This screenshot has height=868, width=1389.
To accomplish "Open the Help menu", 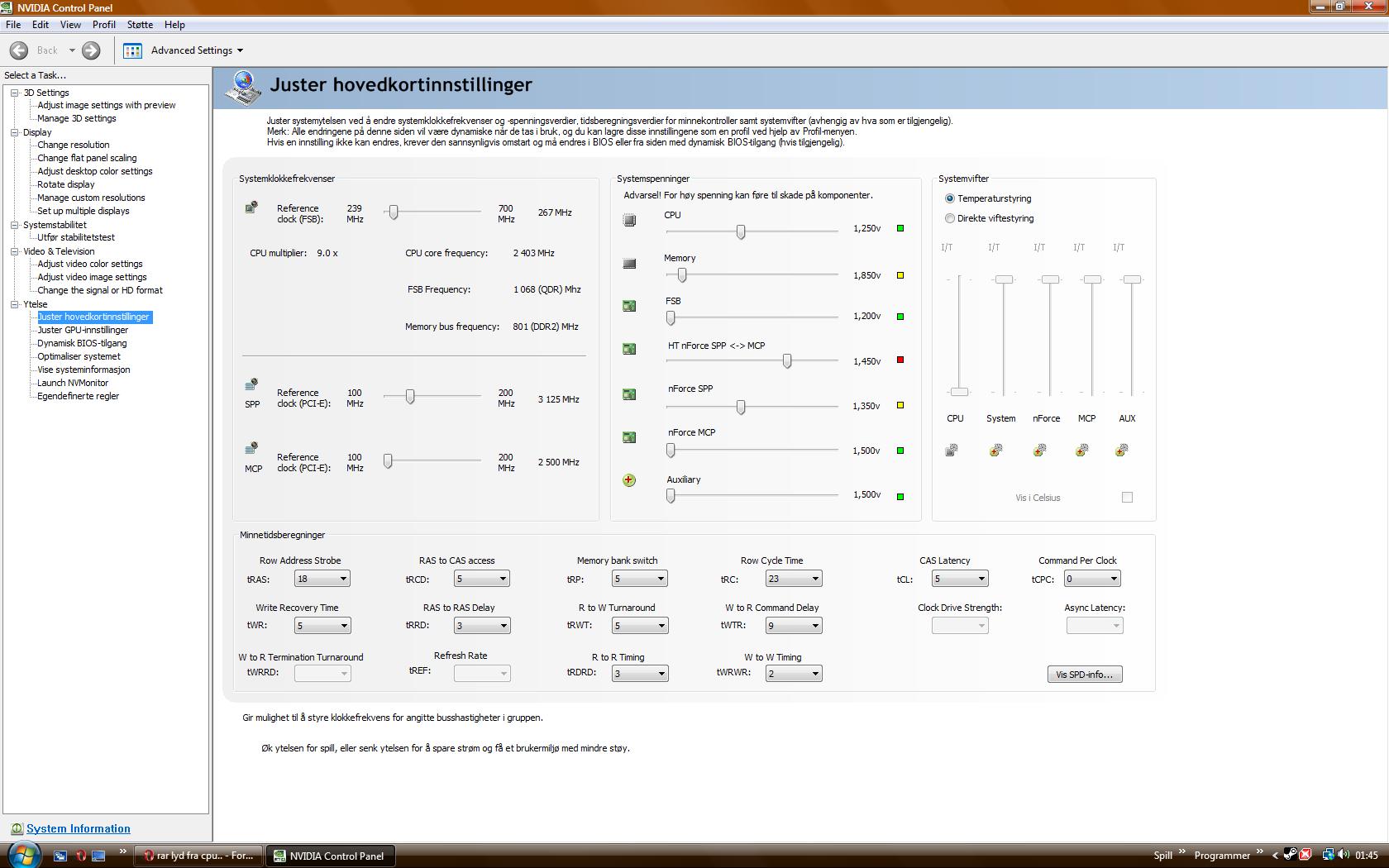I will (174, 25).
